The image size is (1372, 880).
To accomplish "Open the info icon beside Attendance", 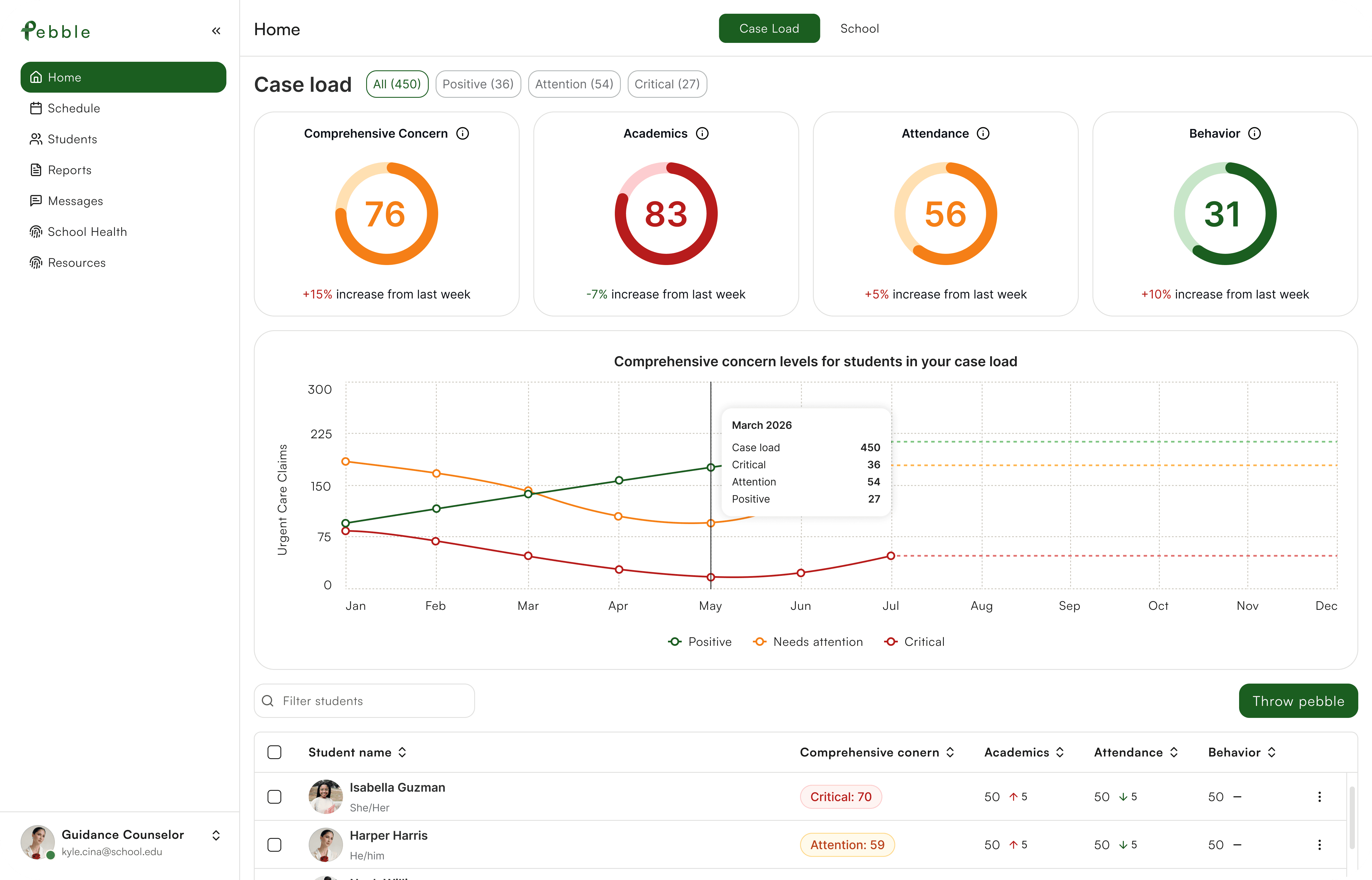I will tap(983, 133).
